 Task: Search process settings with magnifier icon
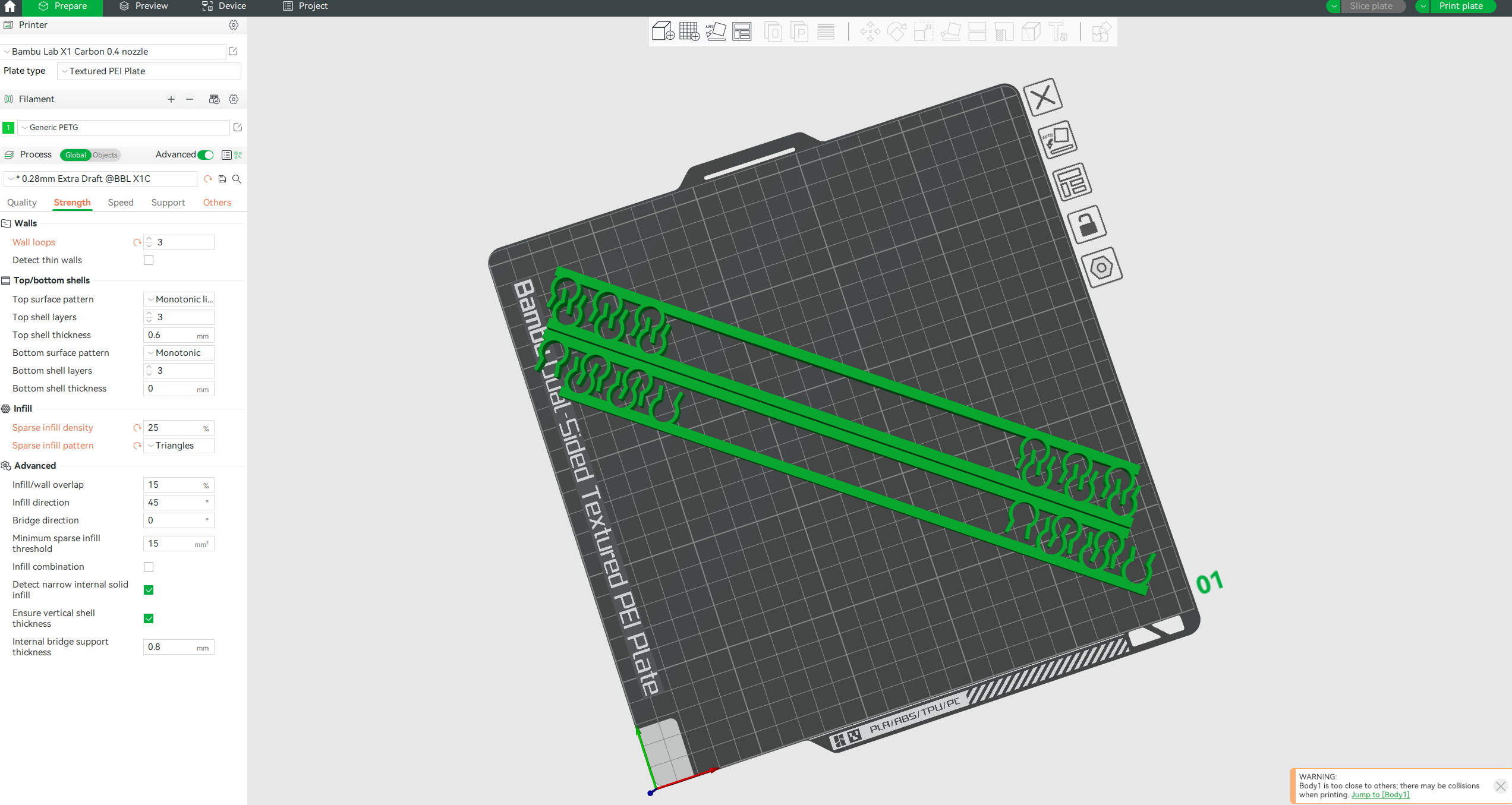click(x=237, y=179)
